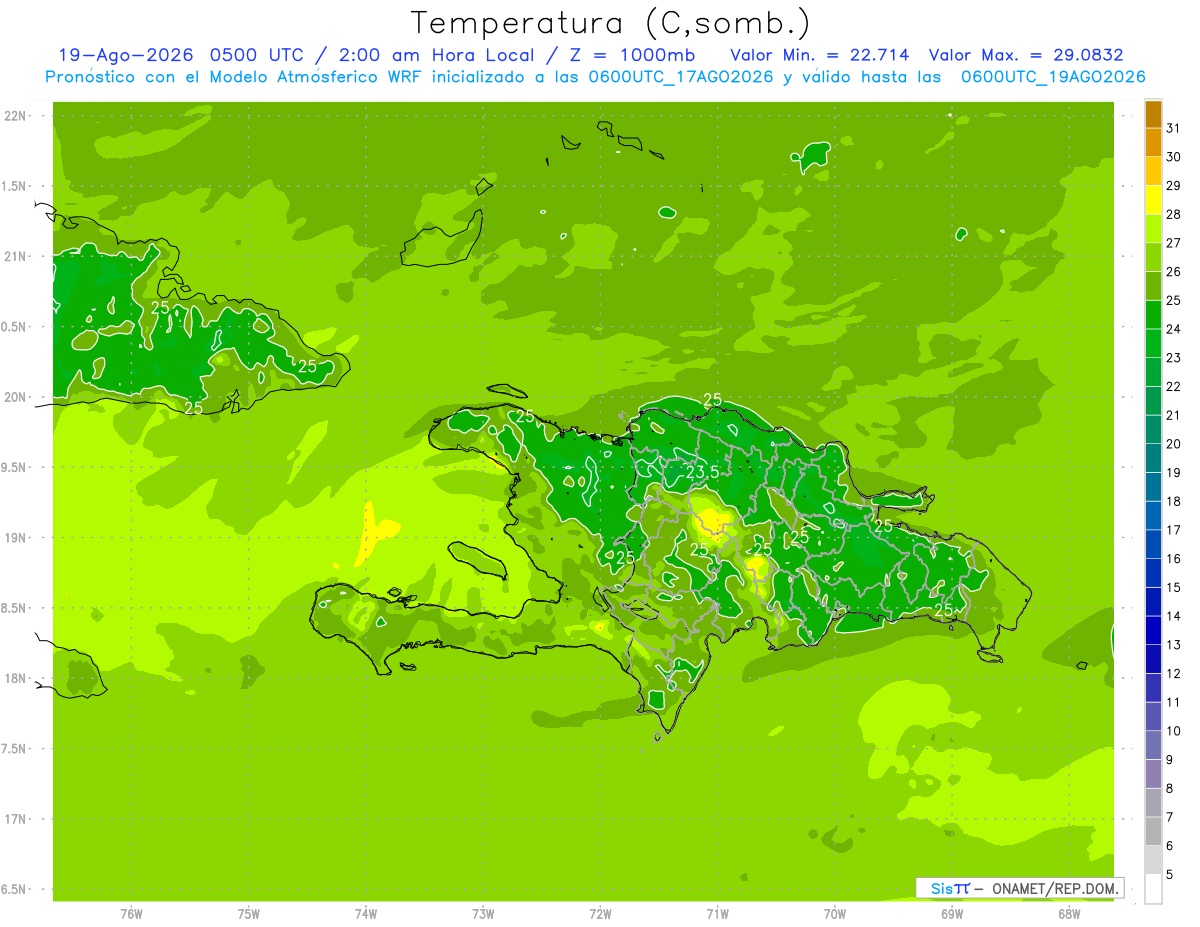1200x927 pixels.
Task: Click the gray legend swatch between 6 and 7
Action: [1154, 832]
